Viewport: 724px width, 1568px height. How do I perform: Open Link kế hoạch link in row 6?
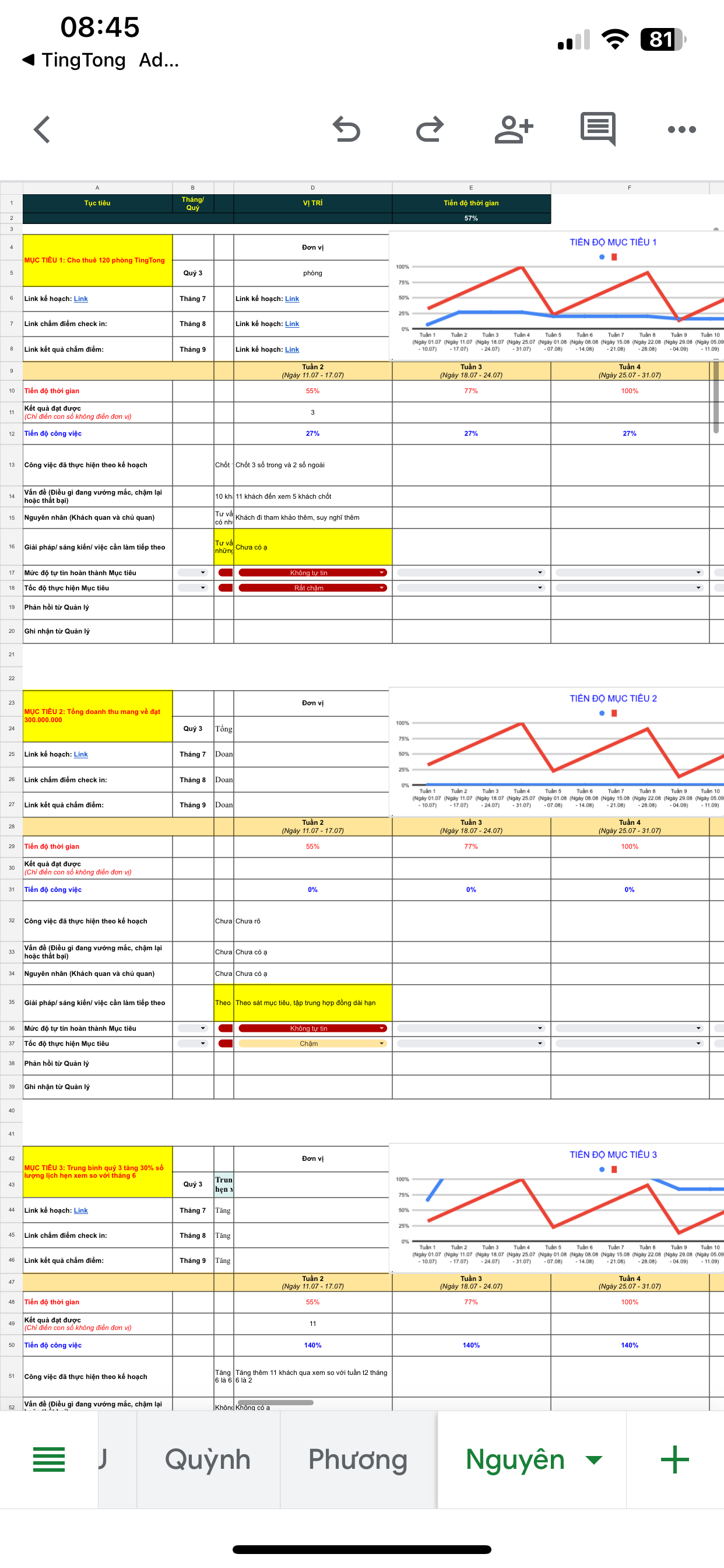[81, 299]
